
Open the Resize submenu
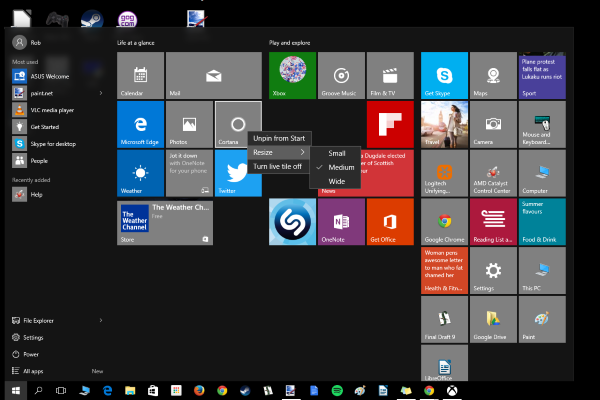pyautogui.click(x=279, y=152)
